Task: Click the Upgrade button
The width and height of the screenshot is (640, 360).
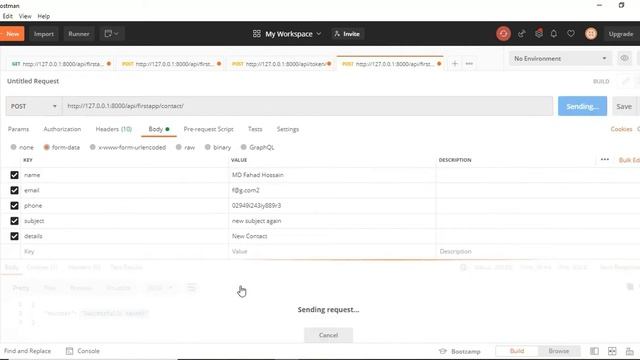Action: [621, 34]
